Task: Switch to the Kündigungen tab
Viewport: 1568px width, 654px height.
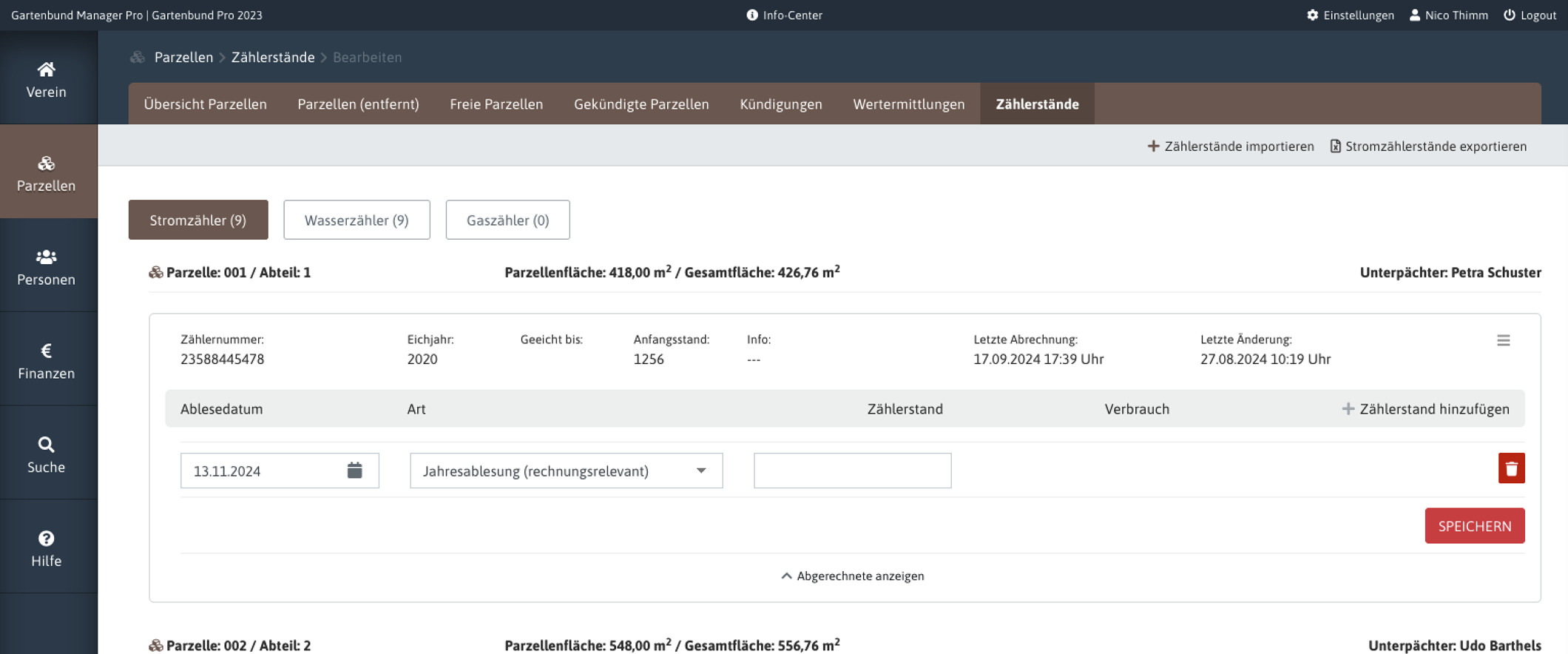Action: tap(780, 104)
